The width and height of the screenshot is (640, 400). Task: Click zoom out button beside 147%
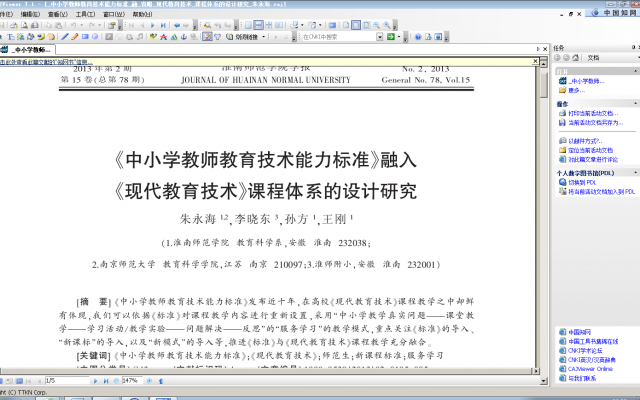(x=116, y=381)
